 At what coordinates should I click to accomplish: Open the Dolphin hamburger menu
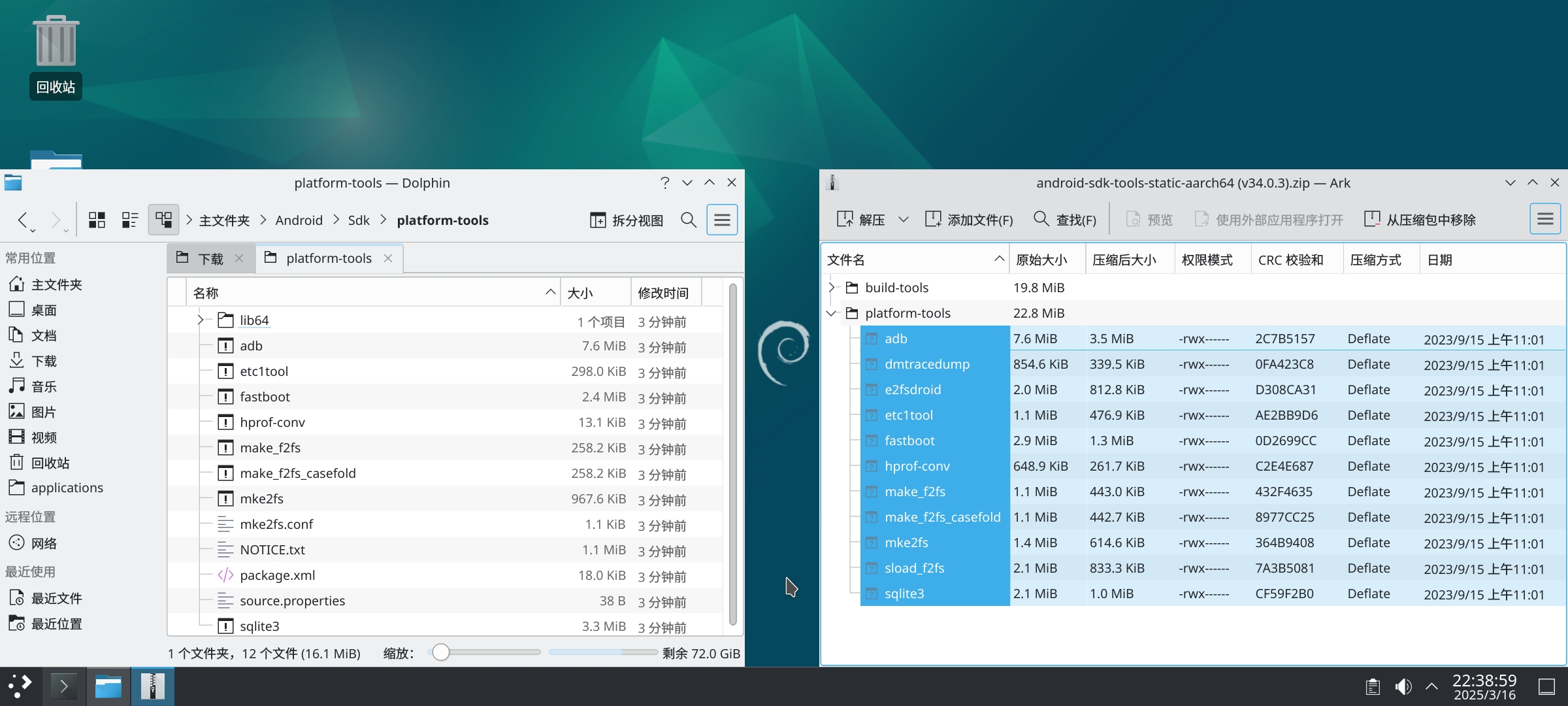pyautogui.click(x=722, y=220)
